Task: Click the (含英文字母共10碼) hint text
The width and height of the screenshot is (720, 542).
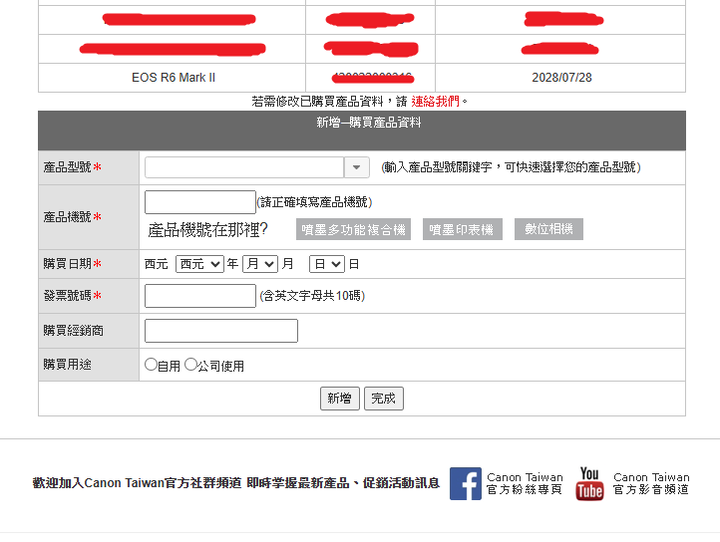Action: pos(312,296)
